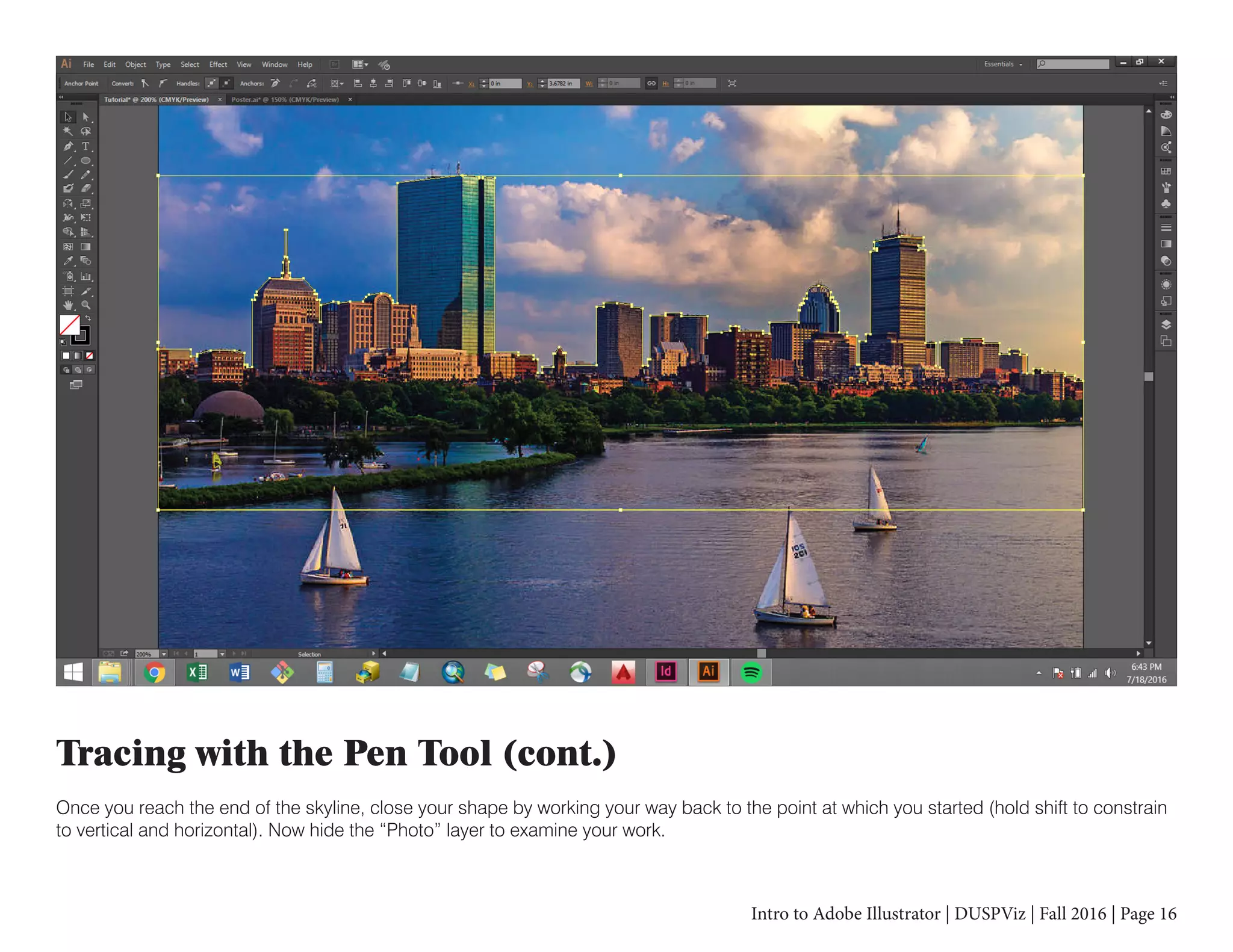The width and height of the screenshot is (1233, 952).
Task: Open Essentials workspace switcher
Action: pyautogui.click(x=1003, y=64)
